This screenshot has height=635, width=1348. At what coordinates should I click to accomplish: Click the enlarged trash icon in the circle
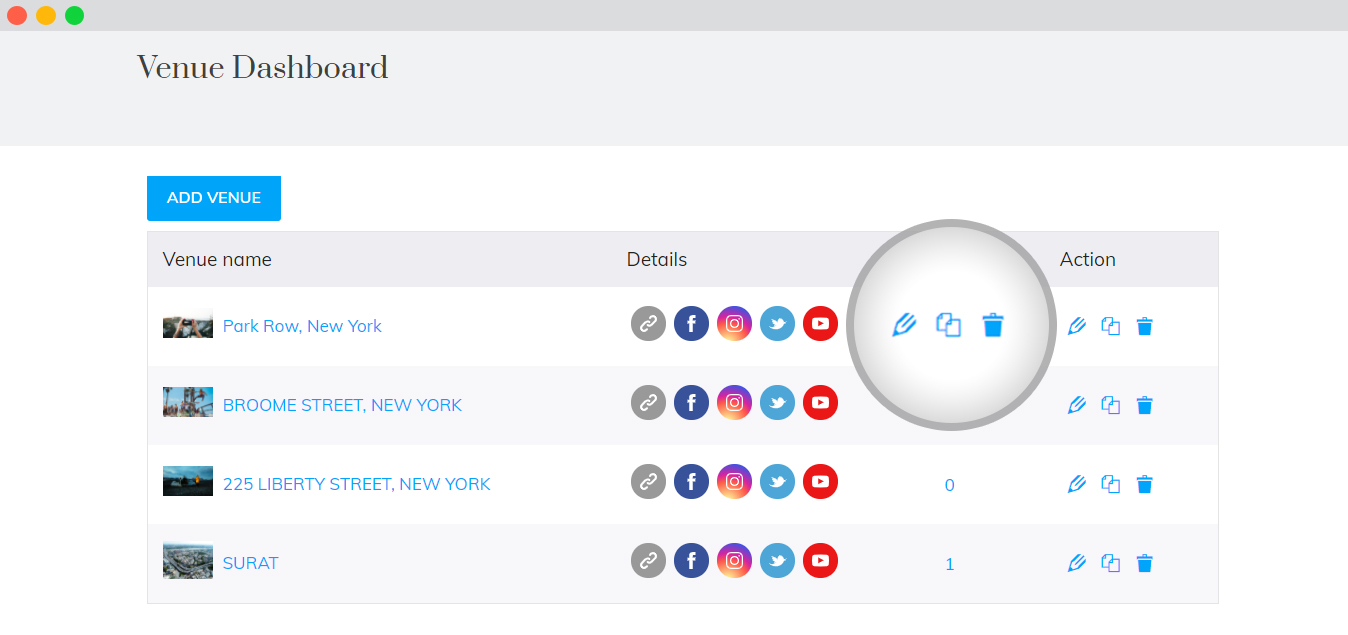click(x=992, y=325)
